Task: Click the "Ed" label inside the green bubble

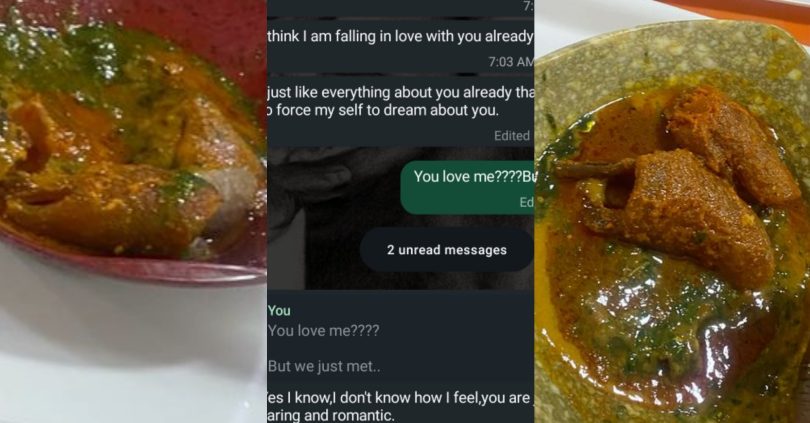Action: coord(526,202)
